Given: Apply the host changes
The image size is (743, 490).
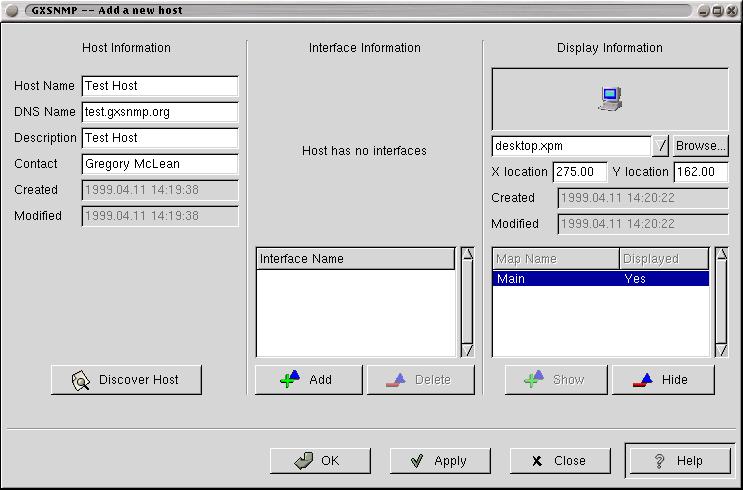Looking at the screenshot, I should pyautogui.click(x=438, y=461).
